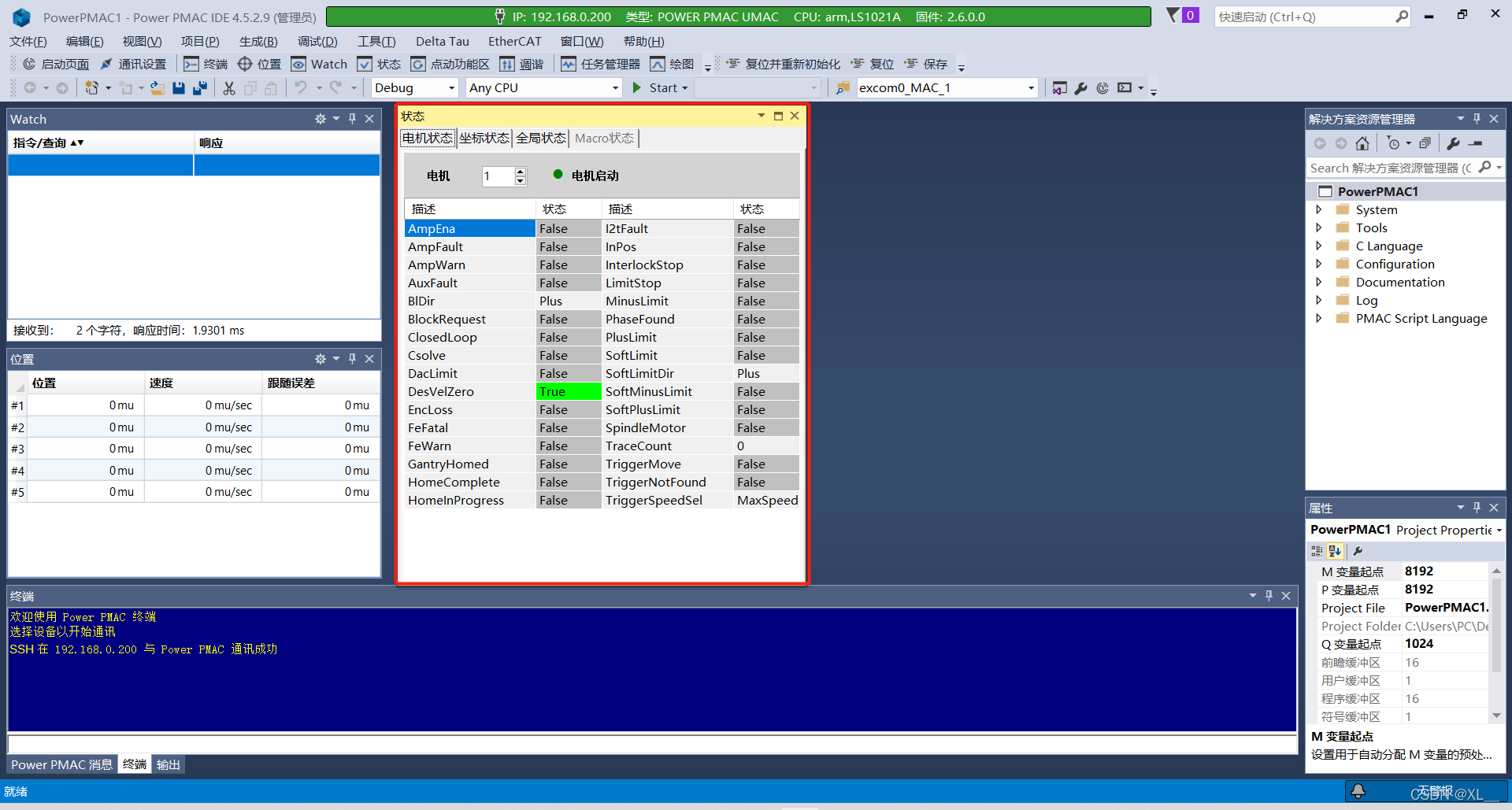1512x810 pixels.
Task: Switch to 坐标状态 tab
Action: [484, 139]
